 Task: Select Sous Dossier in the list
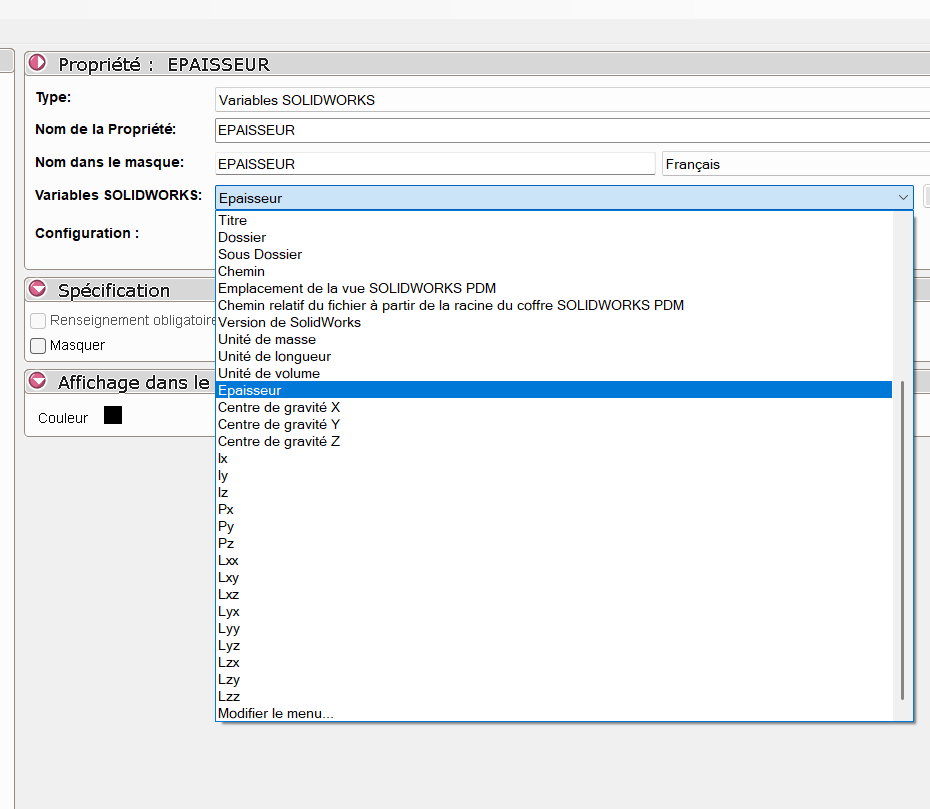(x=554, y=254)
